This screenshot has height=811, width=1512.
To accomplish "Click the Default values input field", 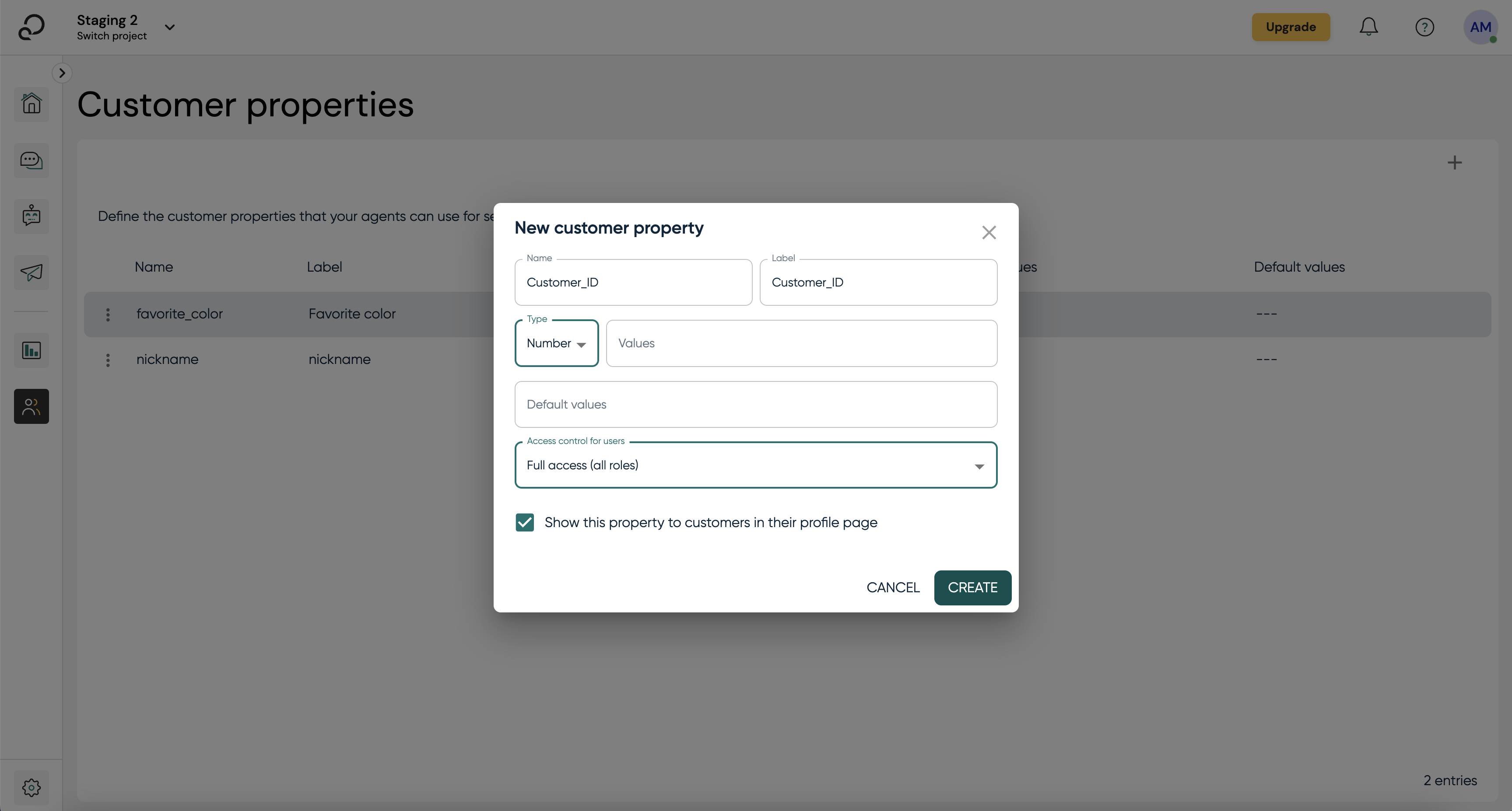I will point(755,404).
